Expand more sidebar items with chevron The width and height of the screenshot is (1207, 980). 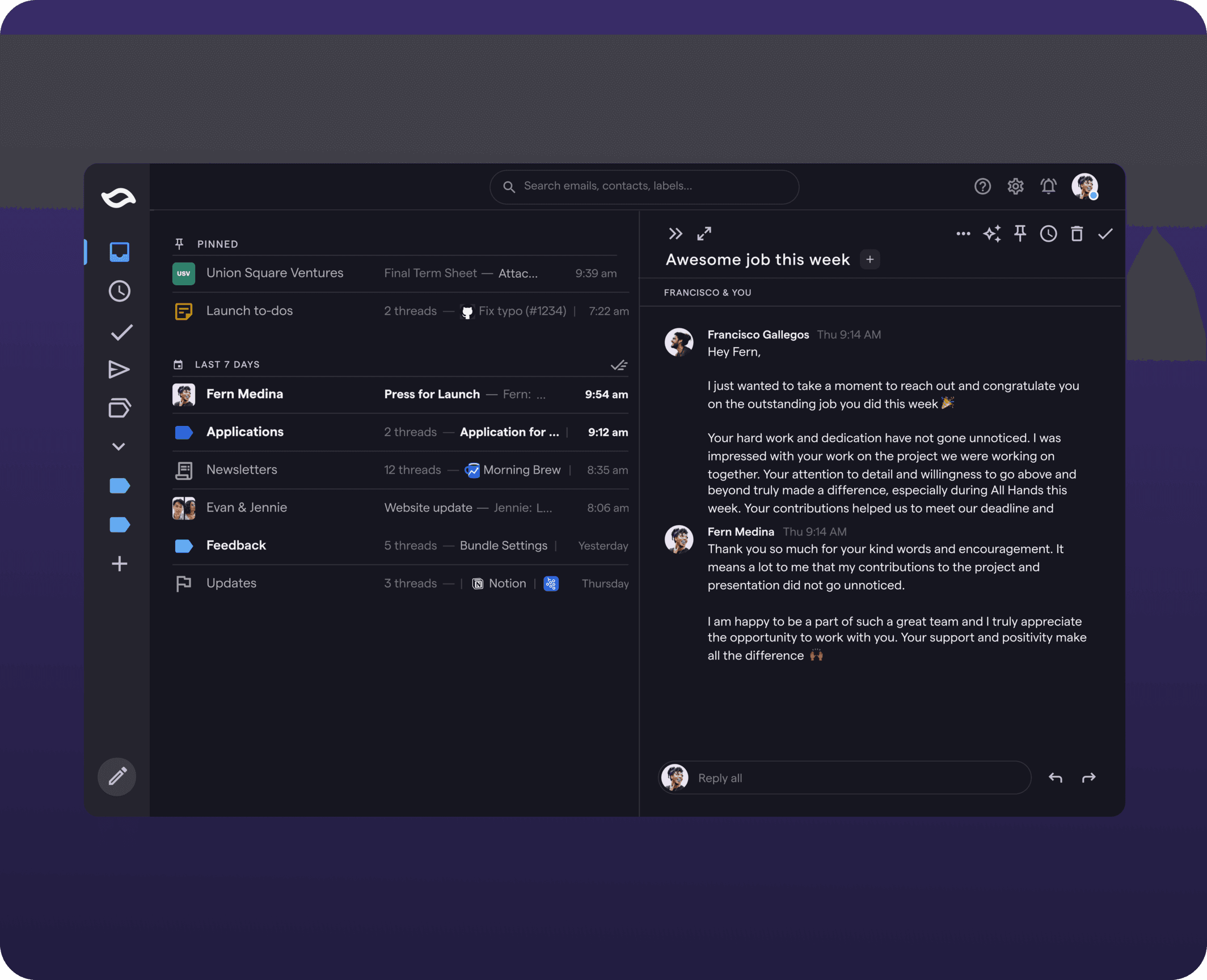click(x=119, y=447)
